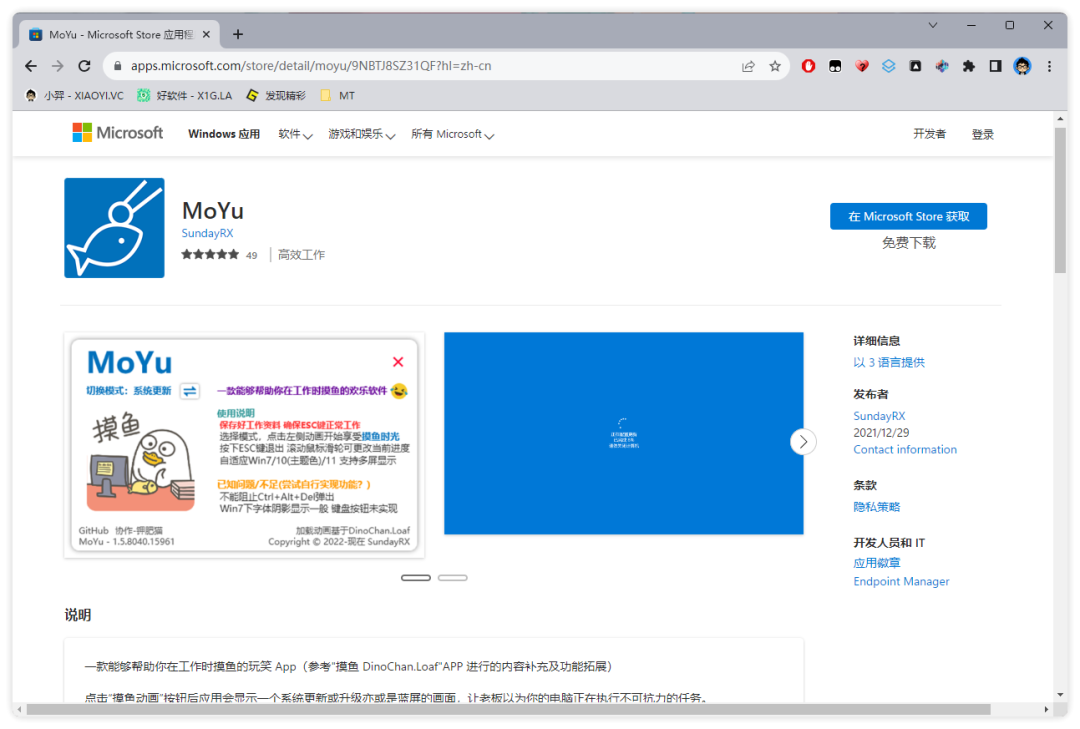Click the black mask extension icon
This screenshot has width=1080, height=729.
tap(835, 66)
